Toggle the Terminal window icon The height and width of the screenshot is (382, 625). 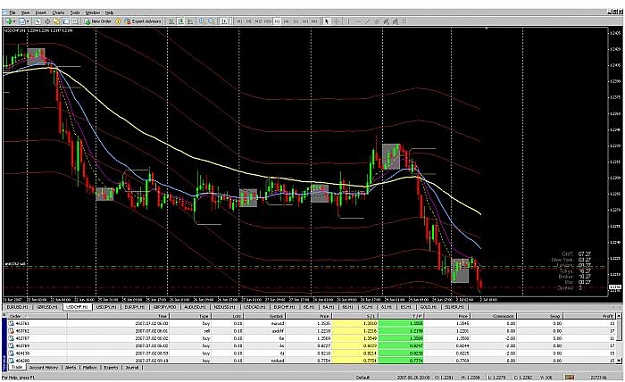coord(66,21)
